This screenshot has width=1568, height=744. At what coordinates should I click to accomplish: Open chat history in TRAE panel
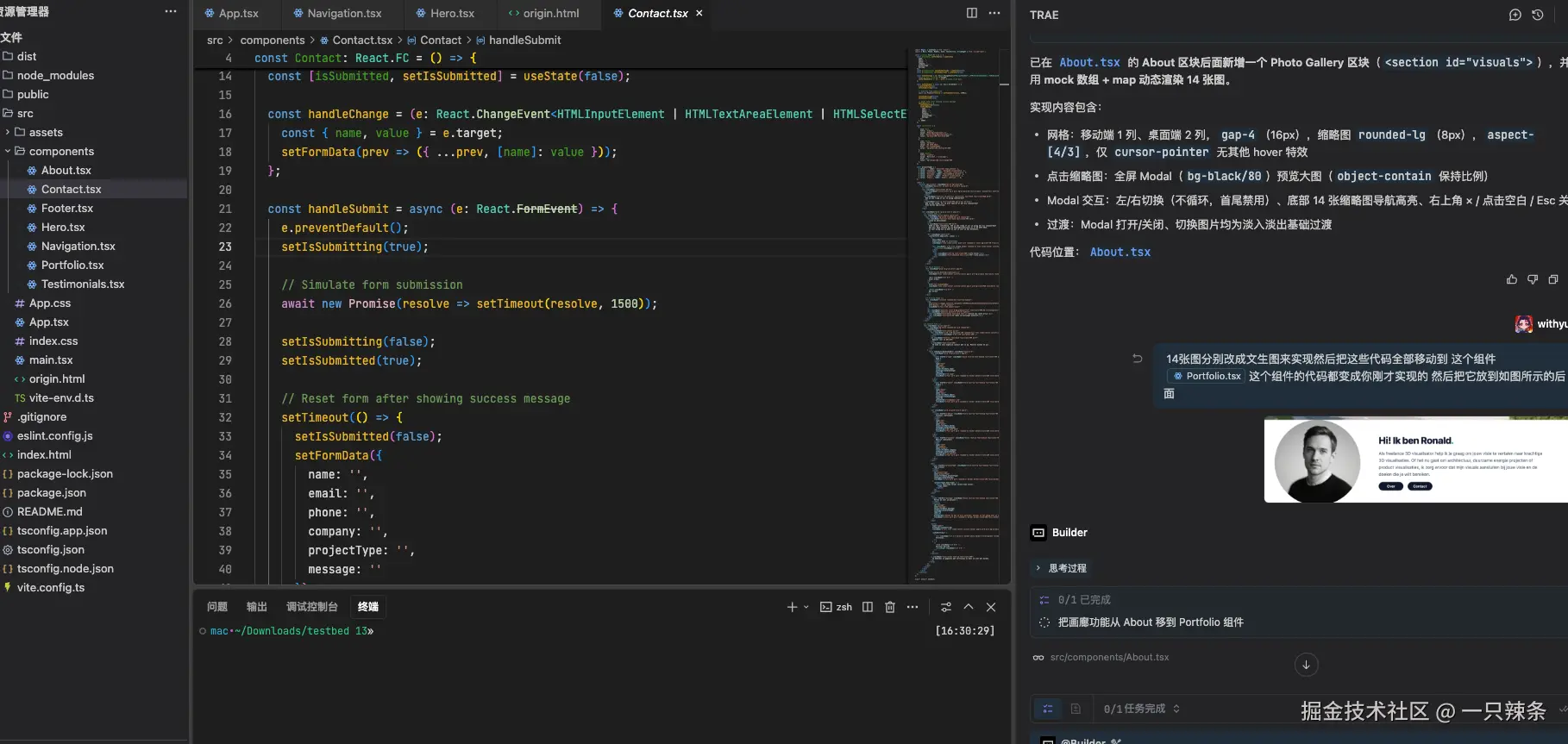[1537, 15]
